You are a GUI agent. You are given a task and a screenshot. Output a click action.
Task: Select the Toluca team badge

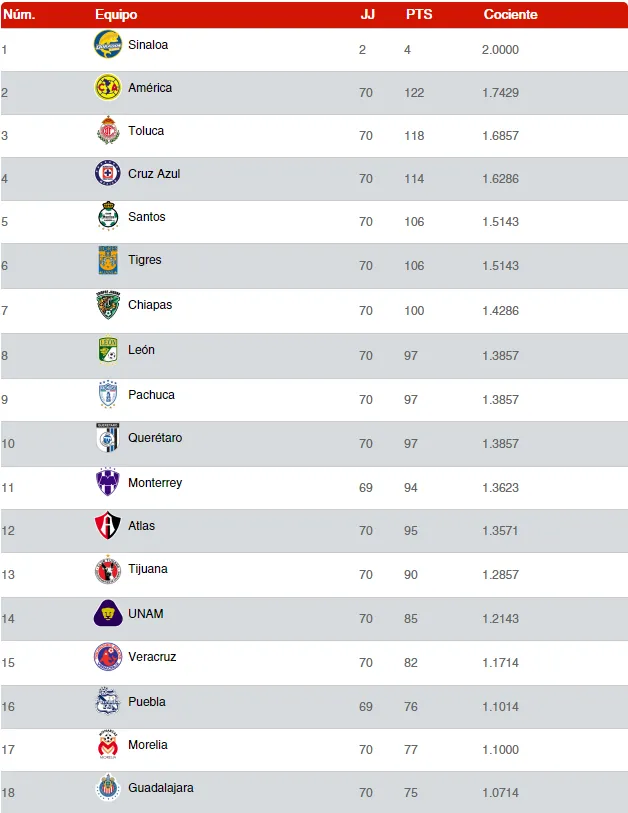click(x=108, y=131)
